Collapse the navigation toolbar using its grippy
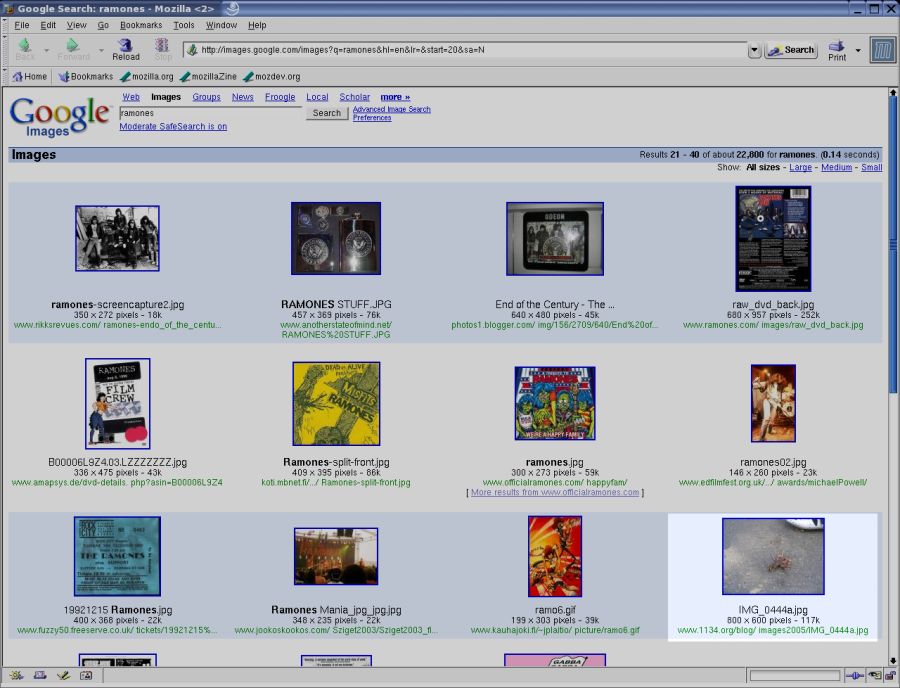Image resolution: width=900 pixels, height=688 pixels. coord(5,50)
